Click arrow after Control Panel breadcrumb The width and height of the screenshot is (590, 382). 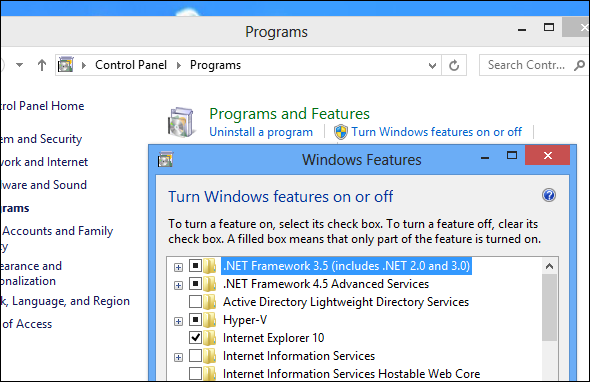click(179, 65)
